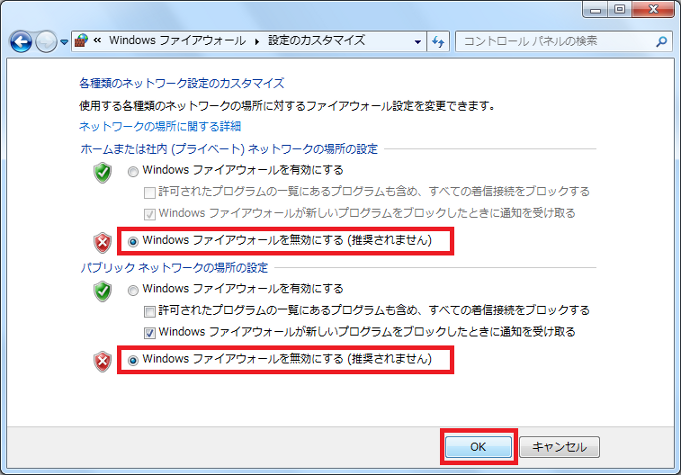Screen dimensions: 681x475
Task: Enable Windows Firewall for home/work private network
Action: coord(134,171)
